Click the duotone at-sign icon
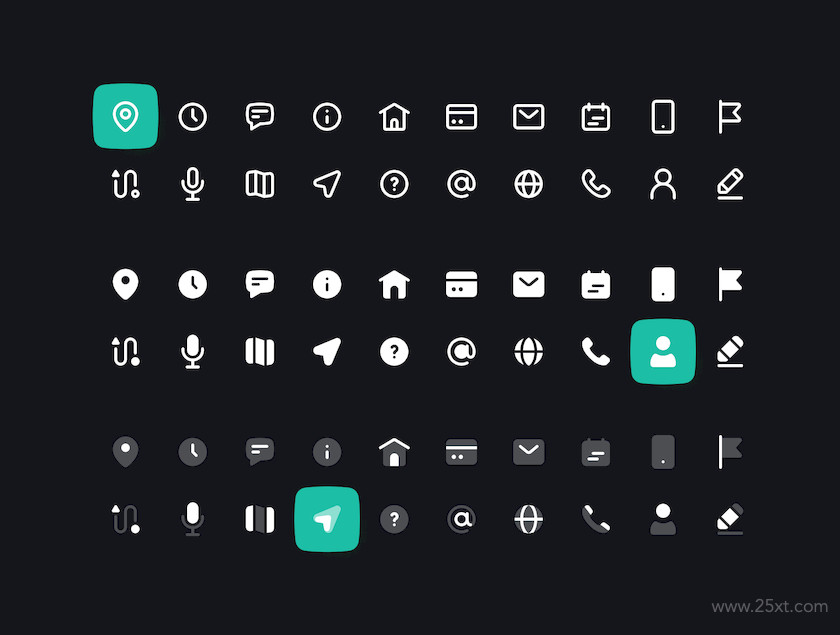Screen dimensions: 840x635 pyautogui.click(x=461, y=519)
